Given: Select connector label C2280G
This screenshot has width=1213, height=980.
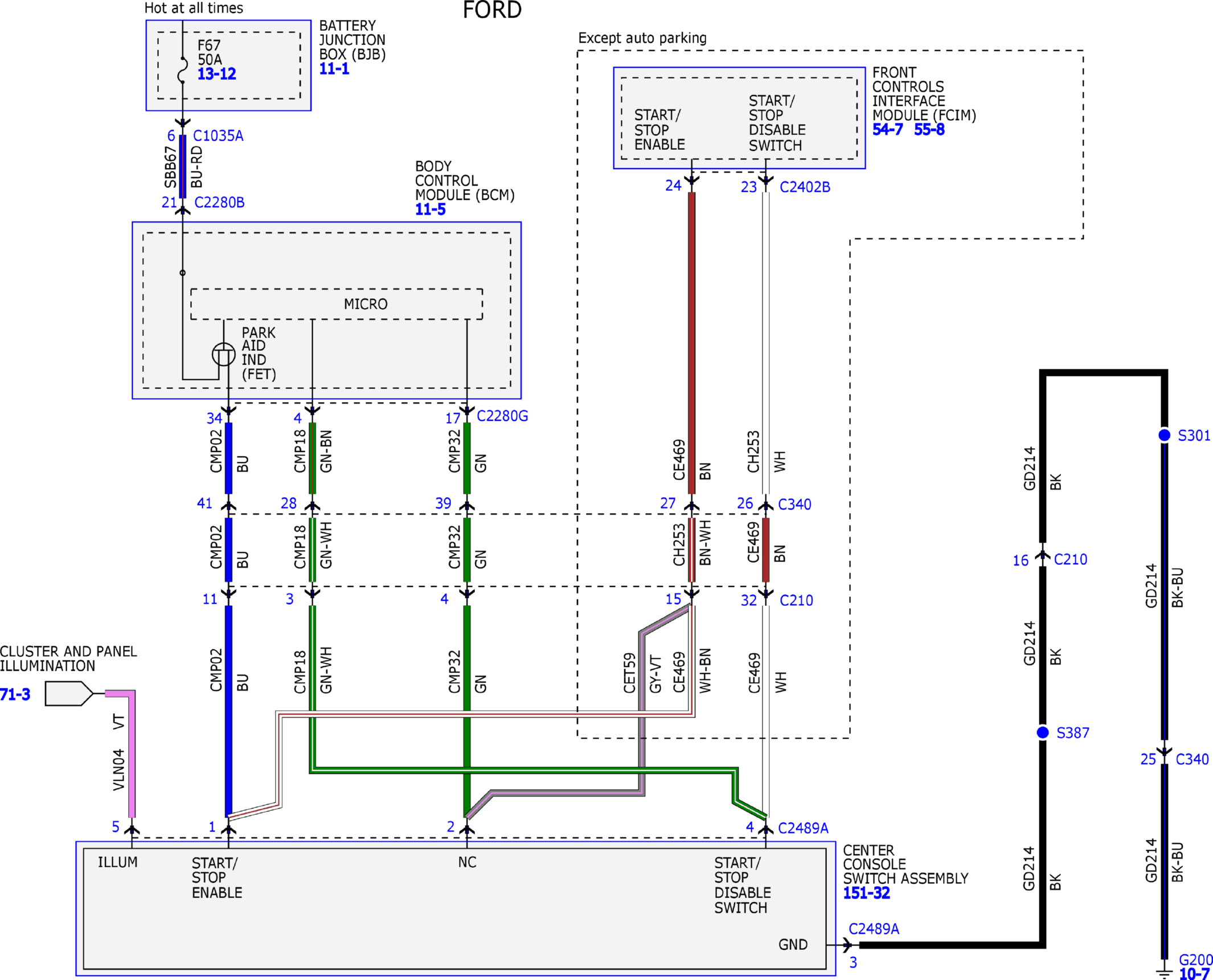Looking at the screenshot, I should point(502,416).
